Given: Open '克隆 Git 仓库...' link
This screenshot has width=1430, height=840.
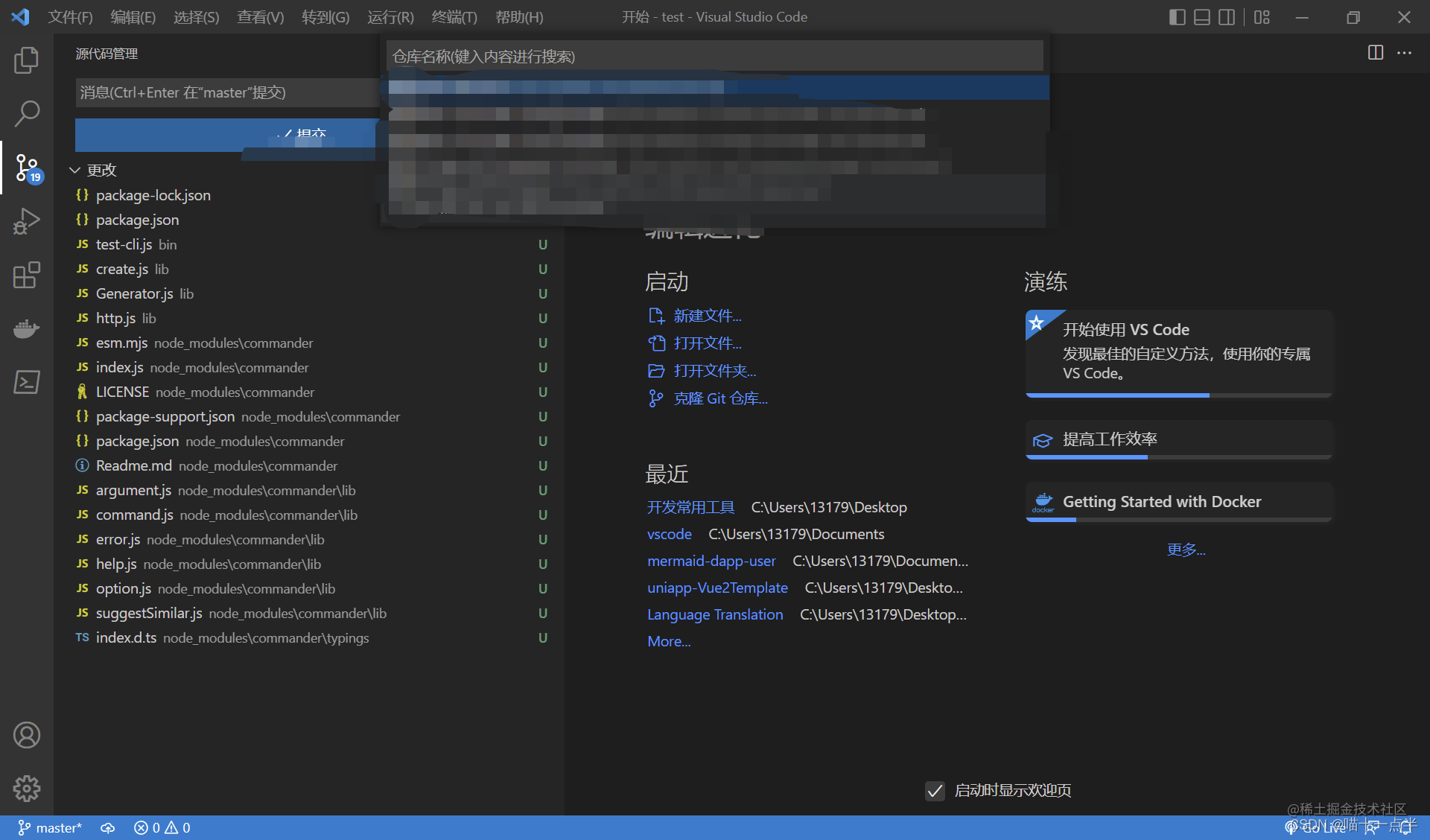Looking at the screenshot, I should 722,398.
